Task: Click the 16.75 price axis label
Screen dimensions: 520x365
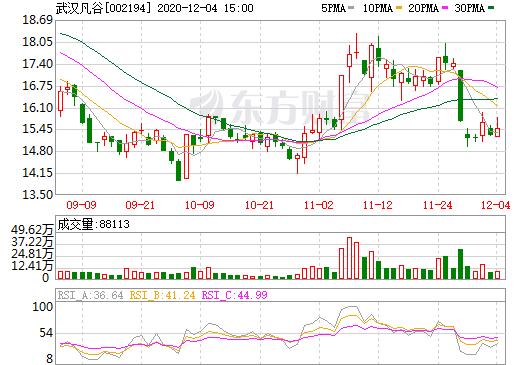Action: (37, 86)
